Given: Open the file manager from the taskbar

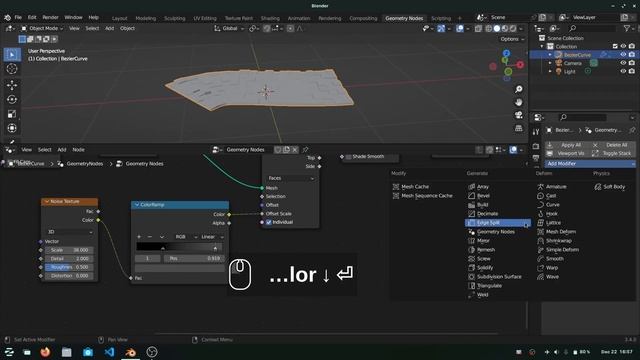Looking at the screenshot, I should [x=67, y=352].
